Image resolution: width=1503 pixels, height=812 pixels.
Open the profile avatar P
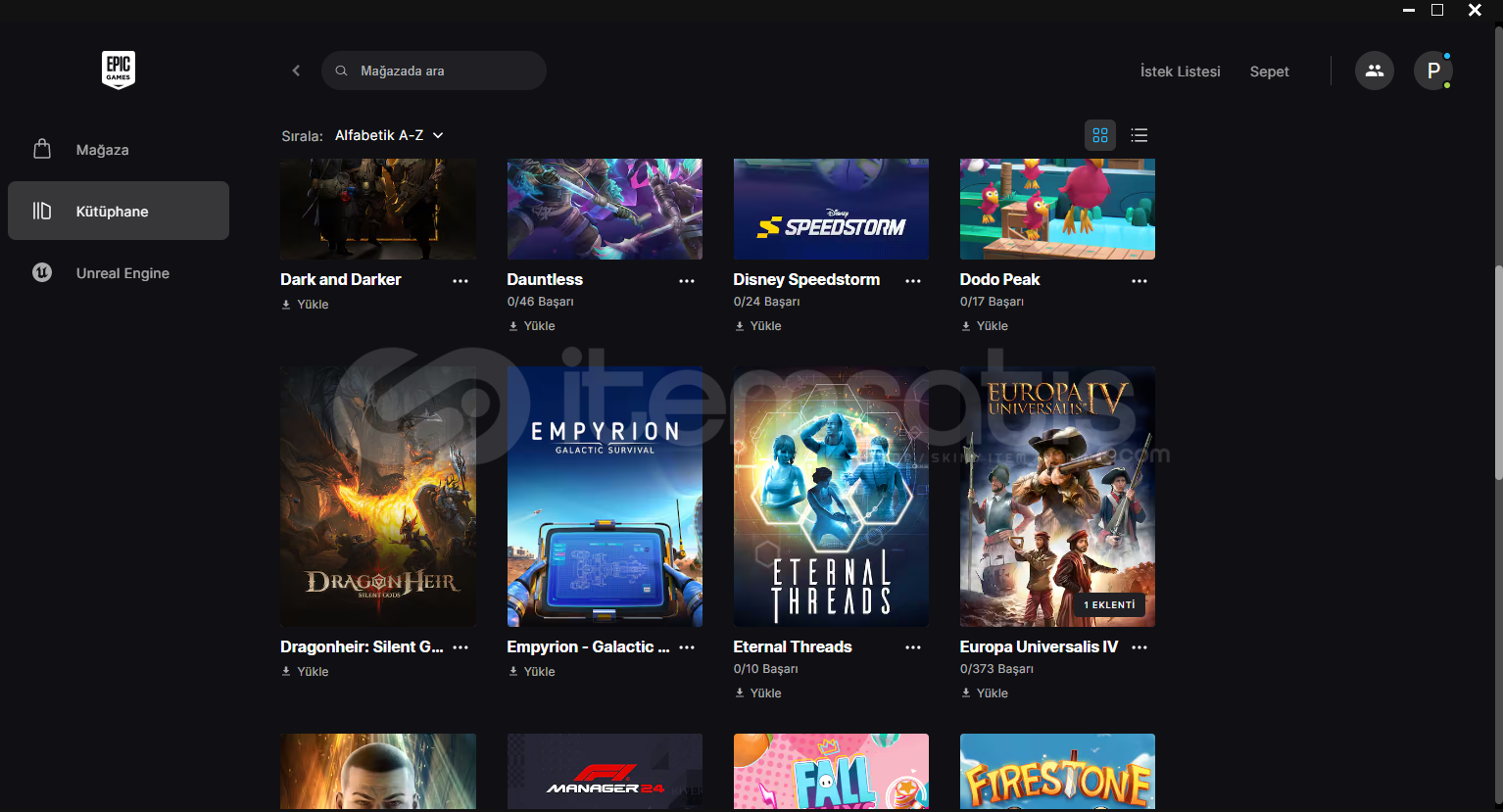1433,71
